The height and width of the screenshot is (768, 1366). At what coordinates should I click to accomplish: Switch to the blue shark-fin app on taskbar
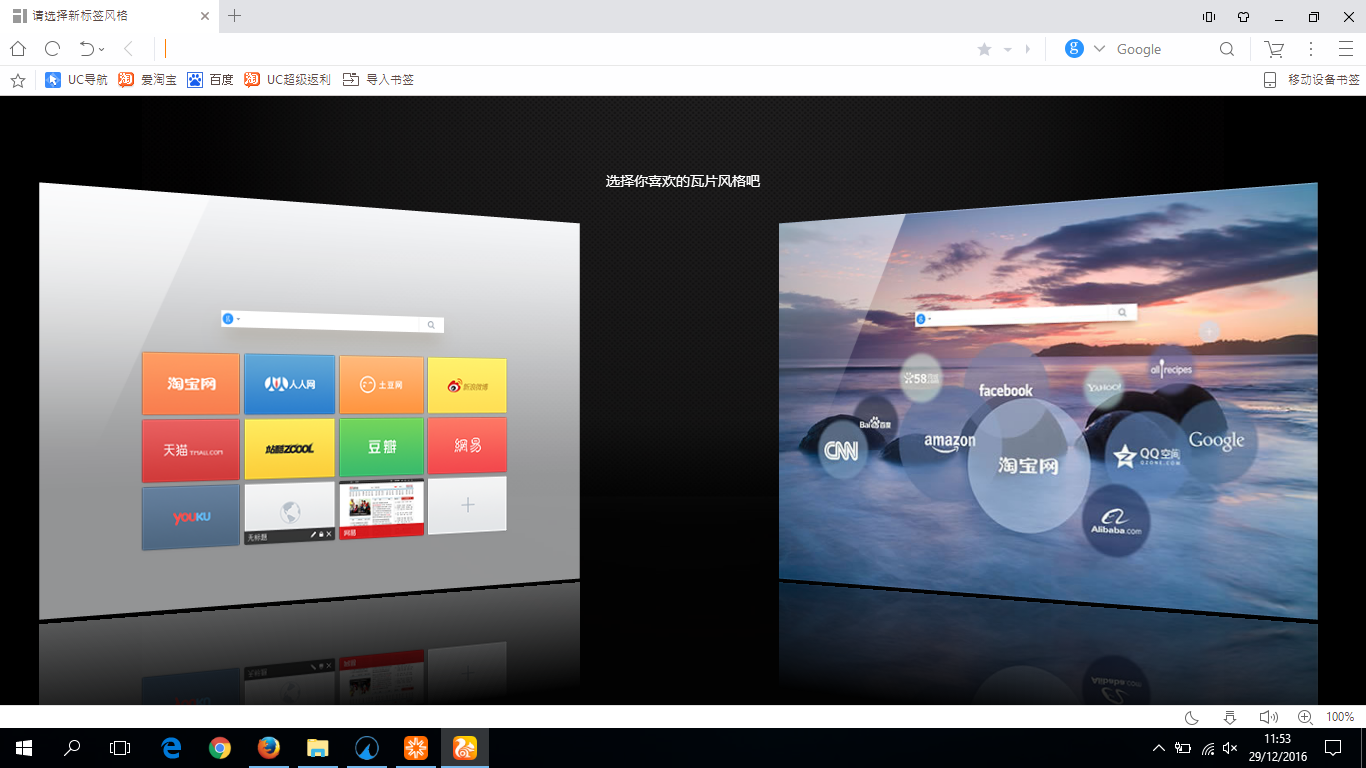[x=366, y=748]
